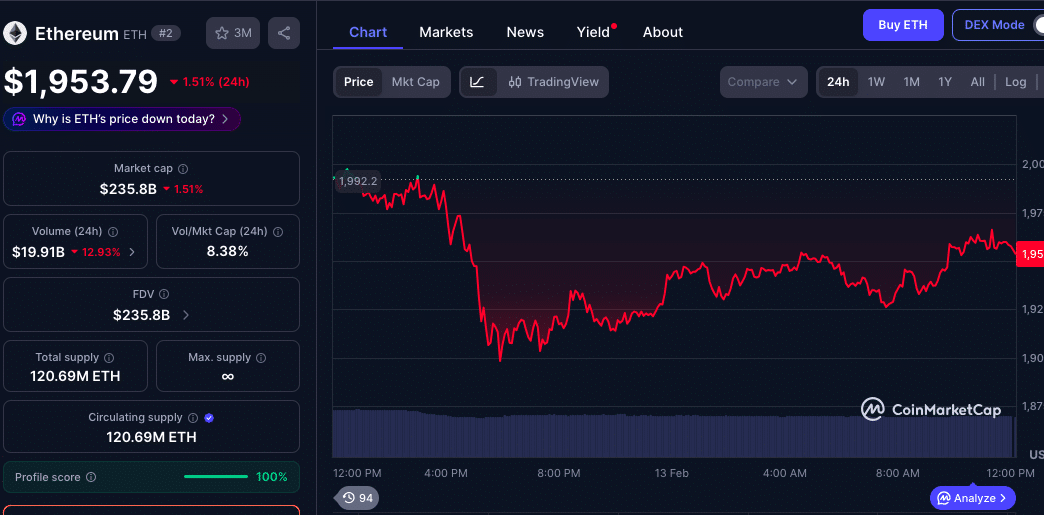Click the Vol/Mkt Cap (24h) info icon
Viewport: 1044px width, 515px height.
(278, 232)
